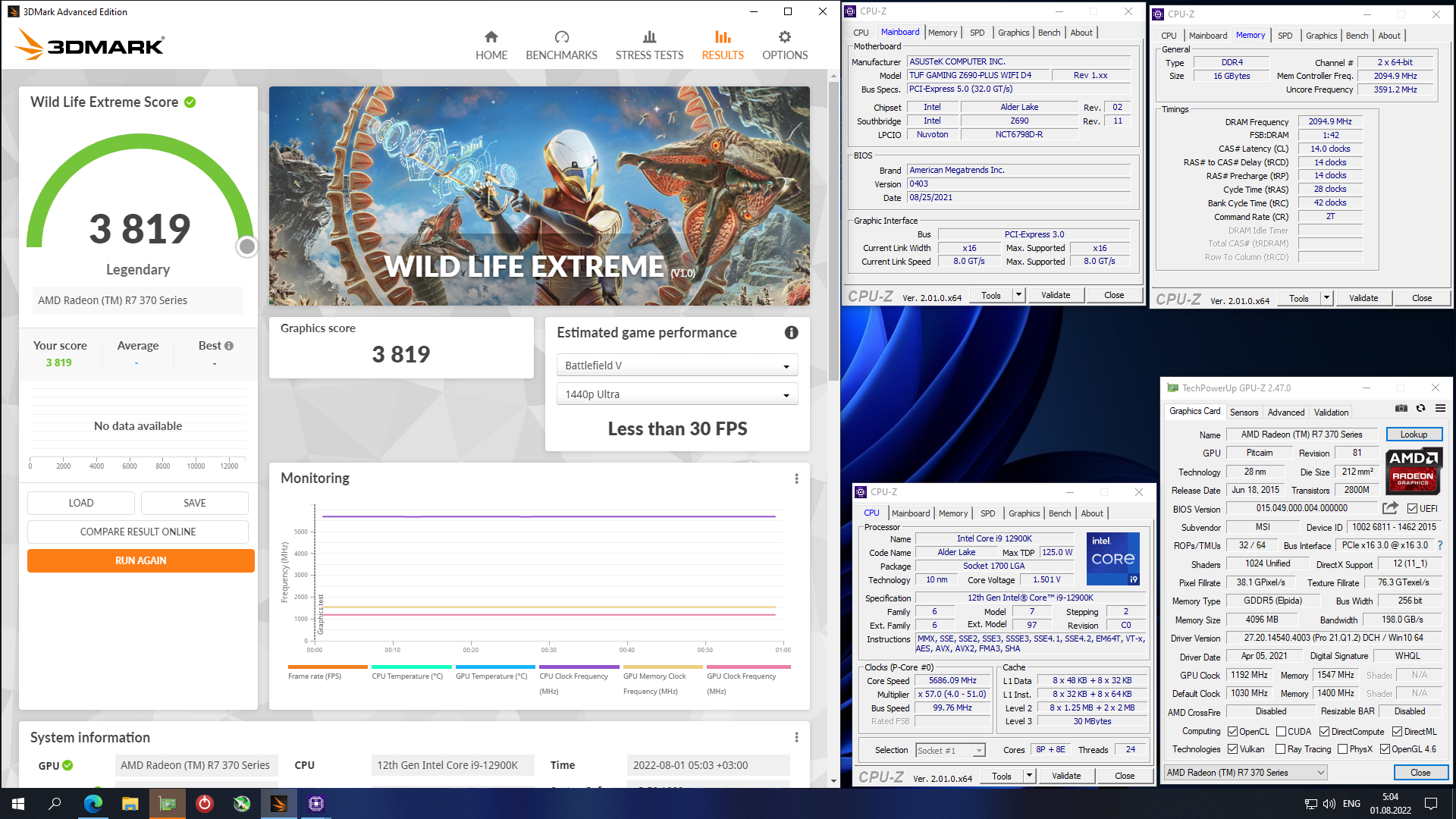The image size is (1456, 819).
Task: Launch Microsoft Edge from the taskbar
Action: tap(93, 804)
